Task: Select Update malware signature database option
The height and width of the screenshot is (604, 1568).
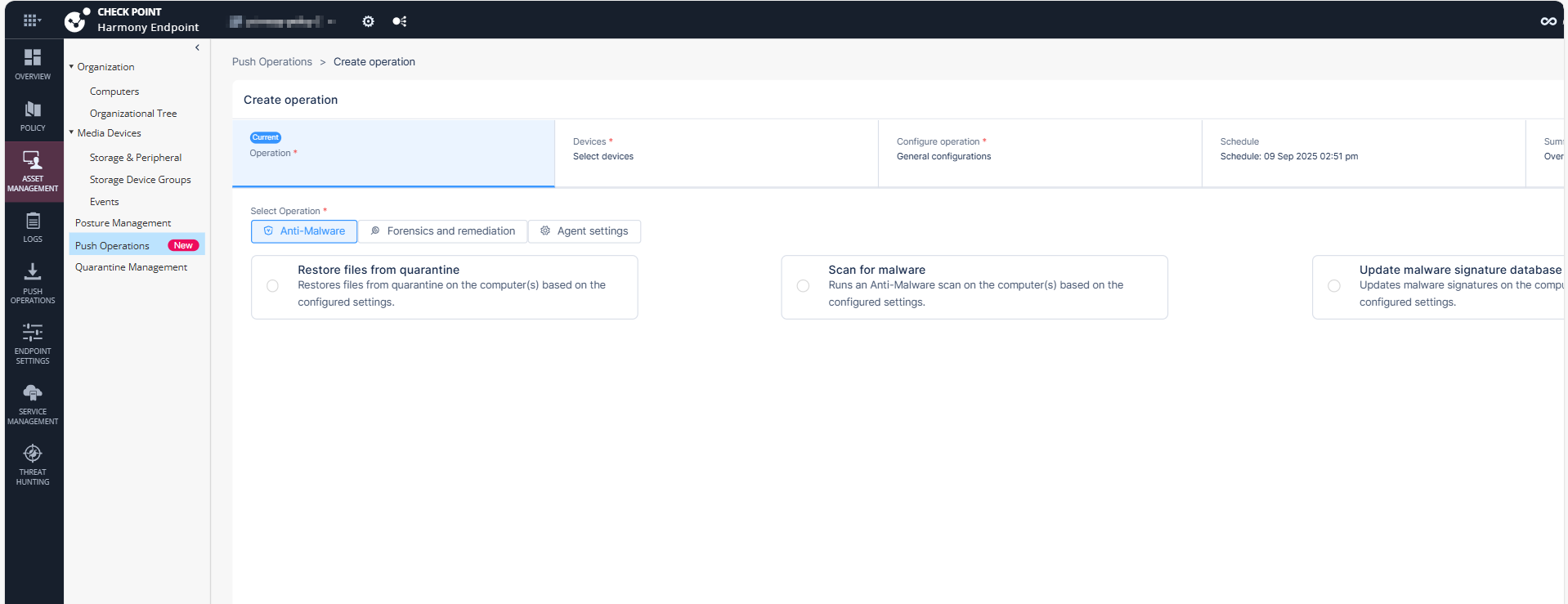Action: (x=1334, y=286)
